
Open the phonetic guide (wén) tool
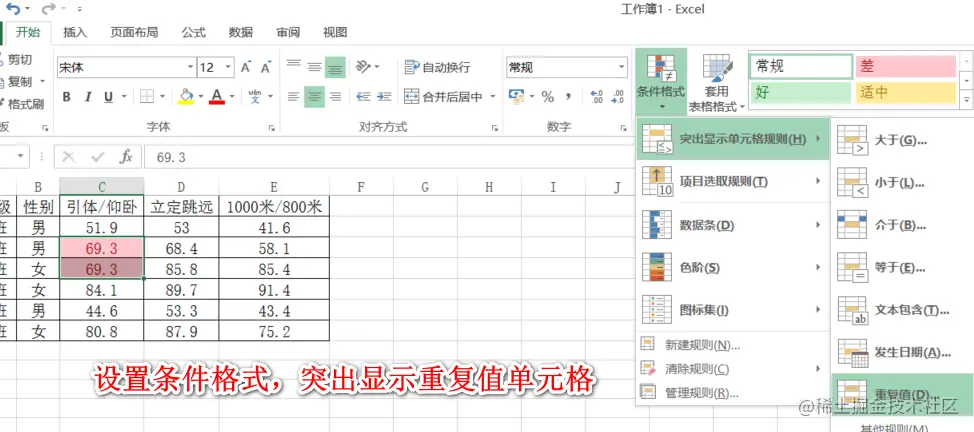point(255,96)
